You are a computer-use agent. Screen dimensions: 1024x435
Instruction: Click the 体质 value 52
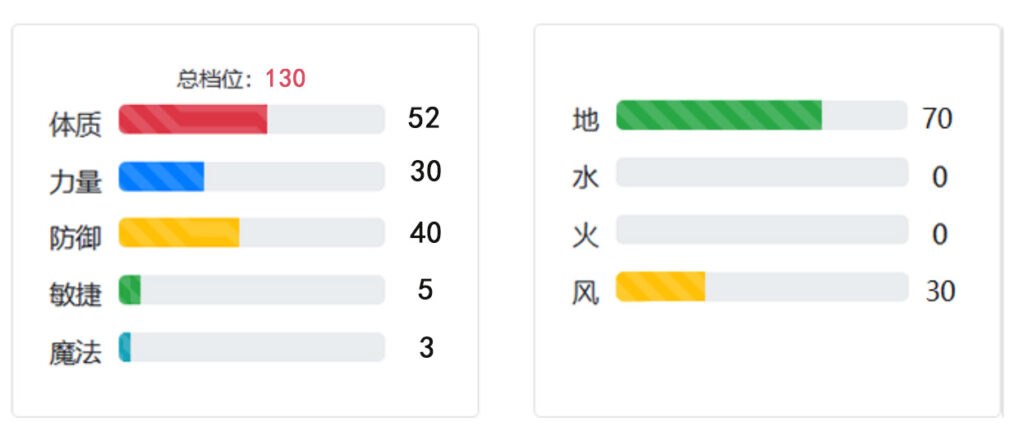click(x=424, y=119)
